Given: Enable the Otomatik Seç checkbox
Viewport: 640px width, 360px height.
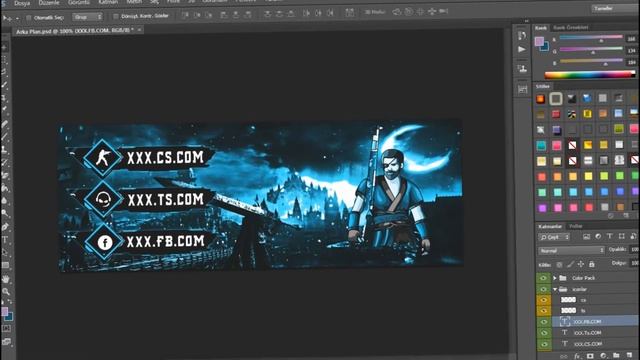Looking at the screenshot, I should point(29,18).
